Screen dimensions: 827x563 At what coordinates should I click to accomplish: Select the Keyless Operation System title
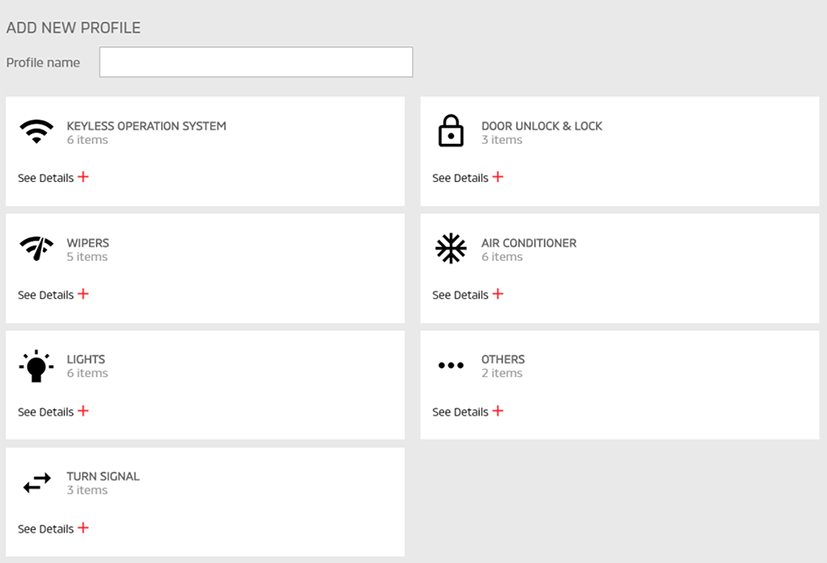pyautogui.click(x=146, y=126)
